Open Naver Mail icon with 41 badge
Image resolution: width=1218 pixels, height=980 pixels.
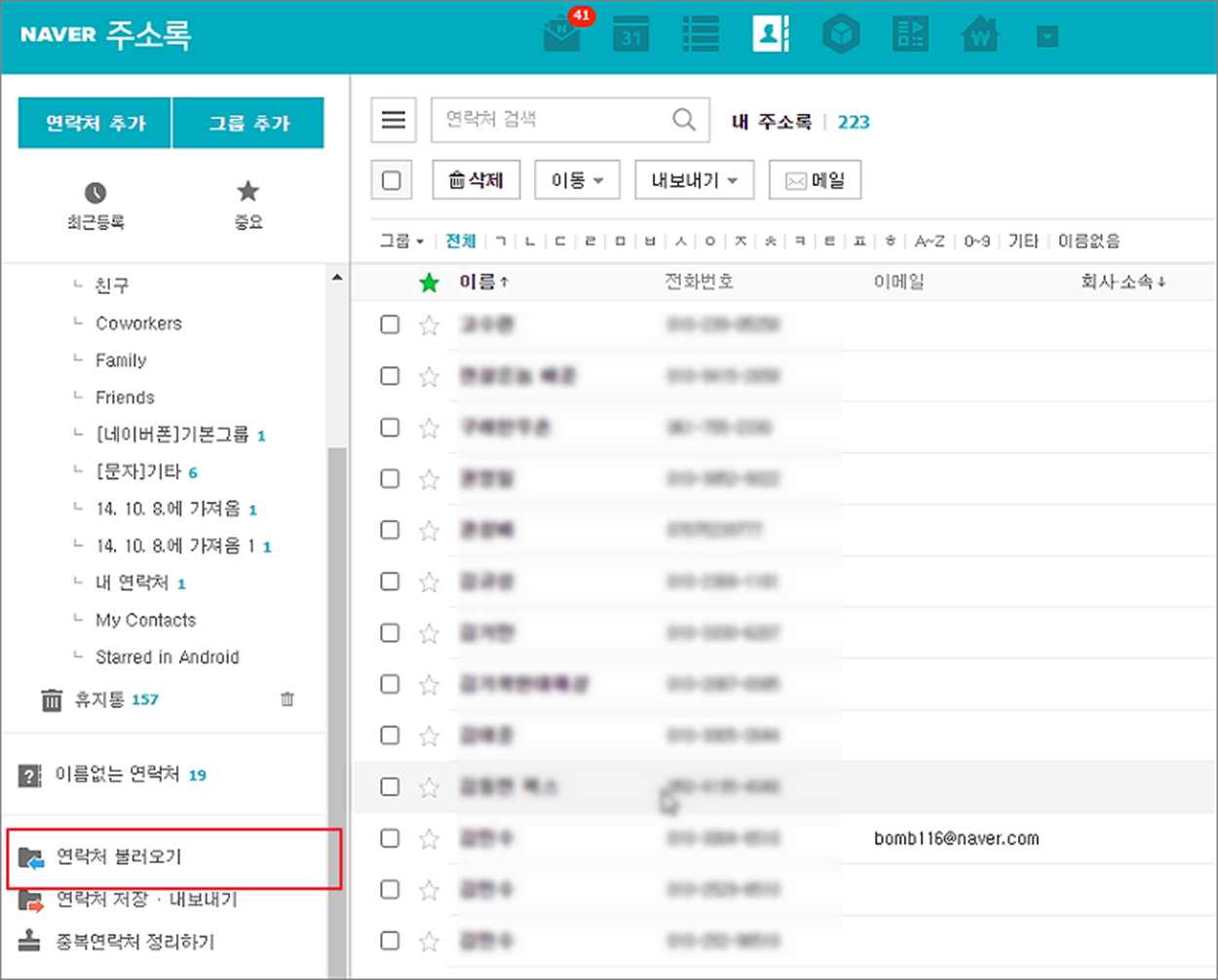(x=564, y=33)
